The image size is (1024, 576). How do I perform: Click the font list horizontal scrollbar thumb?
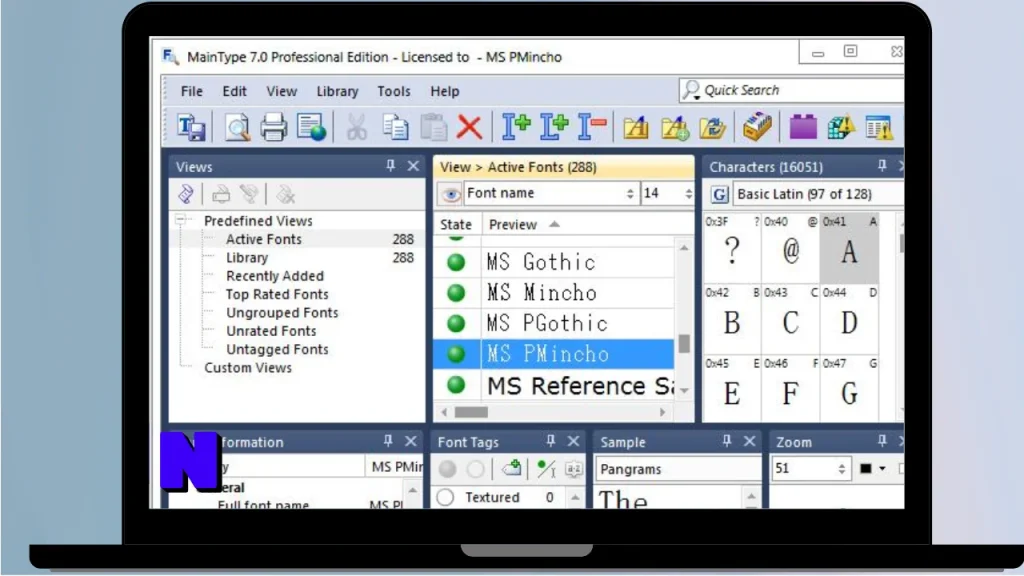pos(472,412)
